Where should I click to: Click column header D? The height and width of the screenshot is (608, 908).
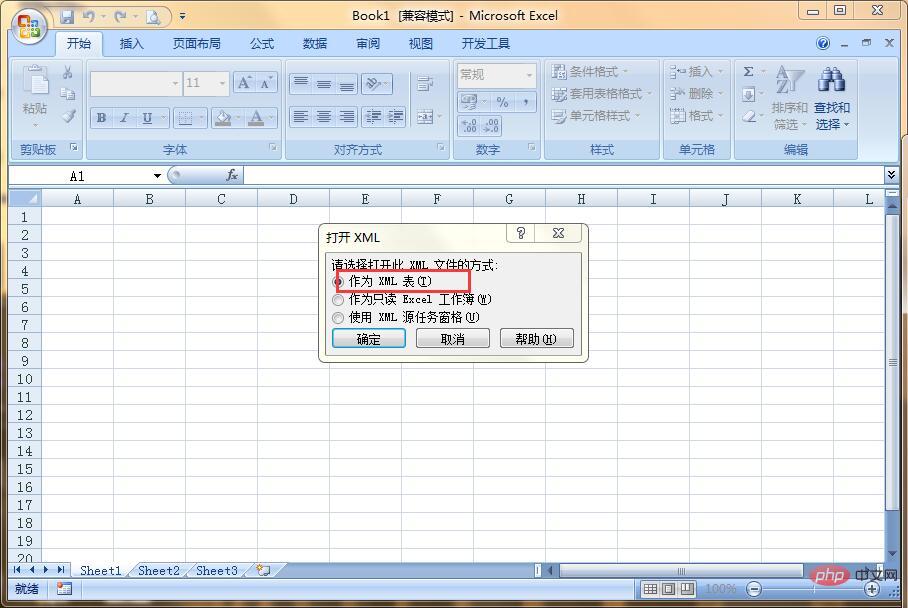pos(293,199)
